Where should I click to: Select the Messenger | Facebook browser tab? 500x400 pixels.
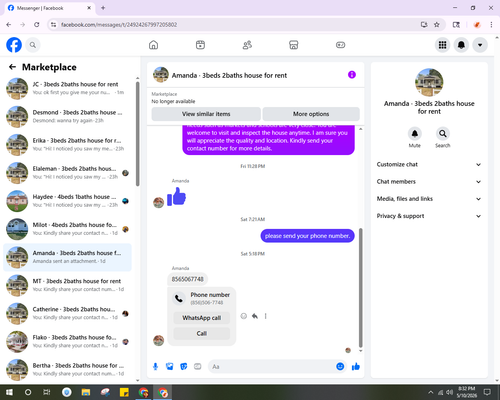point(50,8)
